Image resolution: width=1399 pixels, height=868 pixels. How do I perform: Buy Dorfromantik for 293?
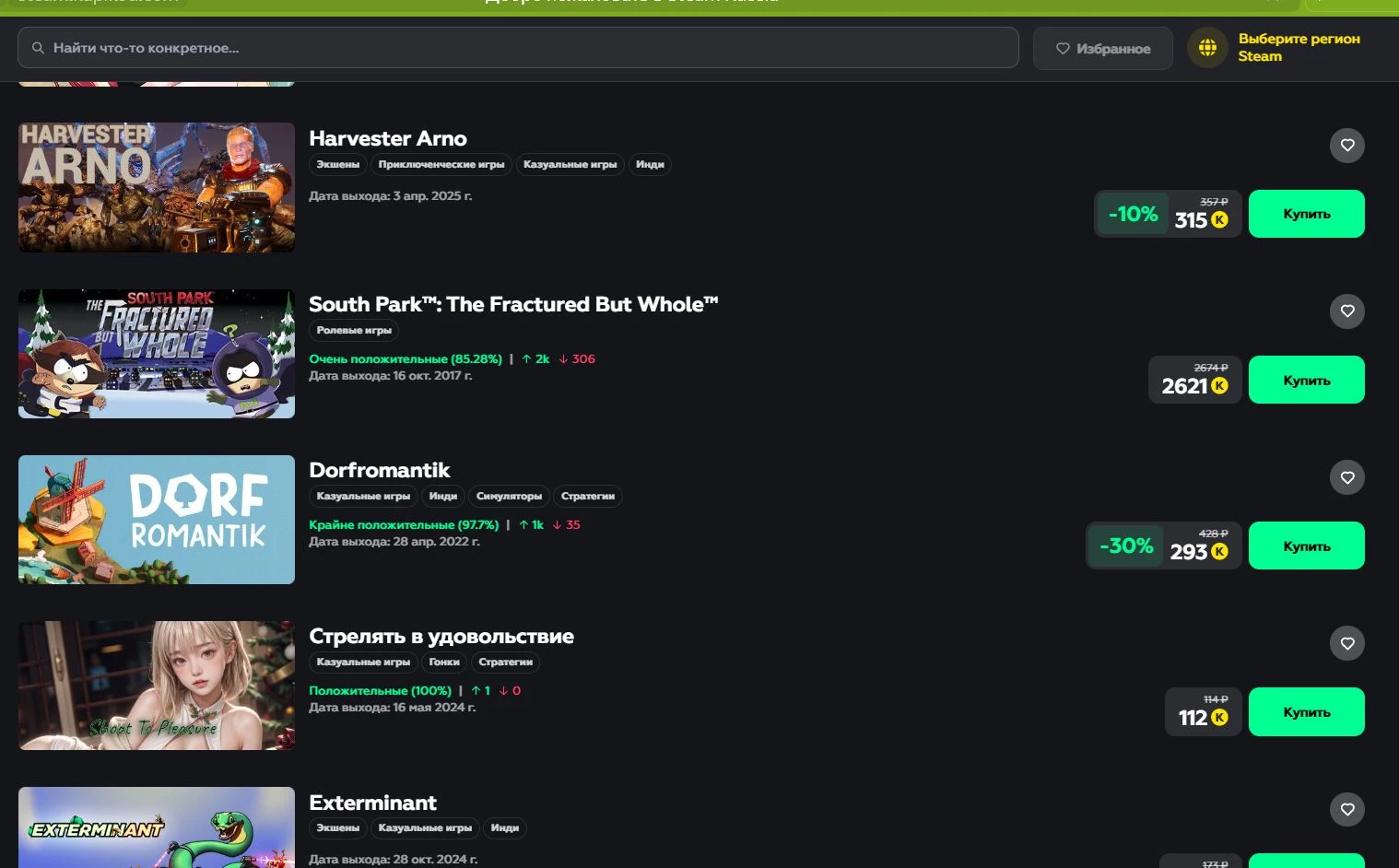pos(1306,545)
